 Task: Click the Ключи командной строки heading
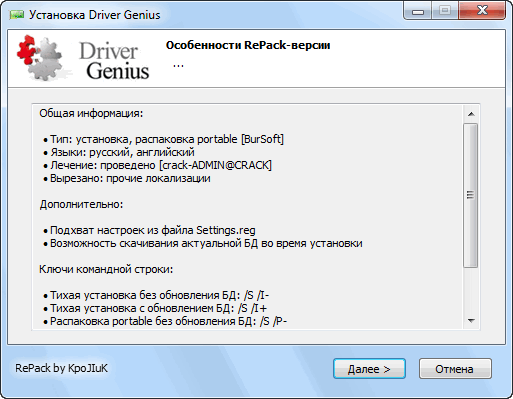pos(106,269)
